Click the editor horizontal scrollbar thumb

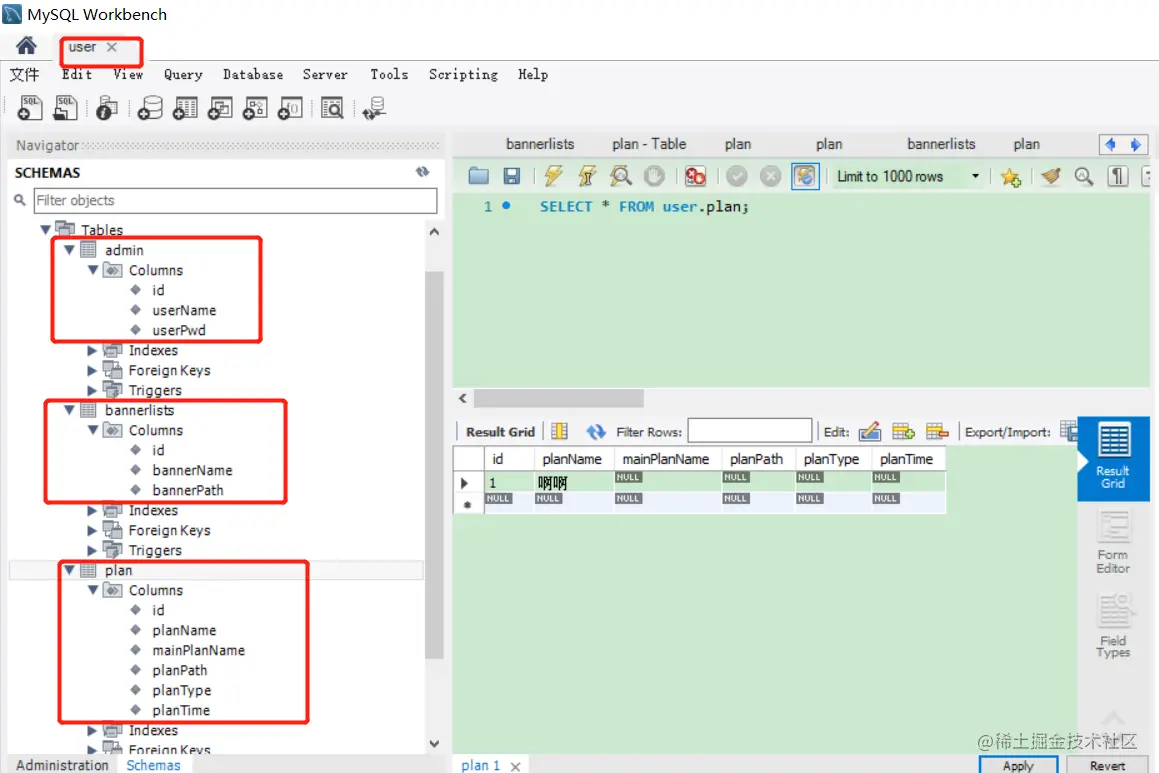coord(558,398)
